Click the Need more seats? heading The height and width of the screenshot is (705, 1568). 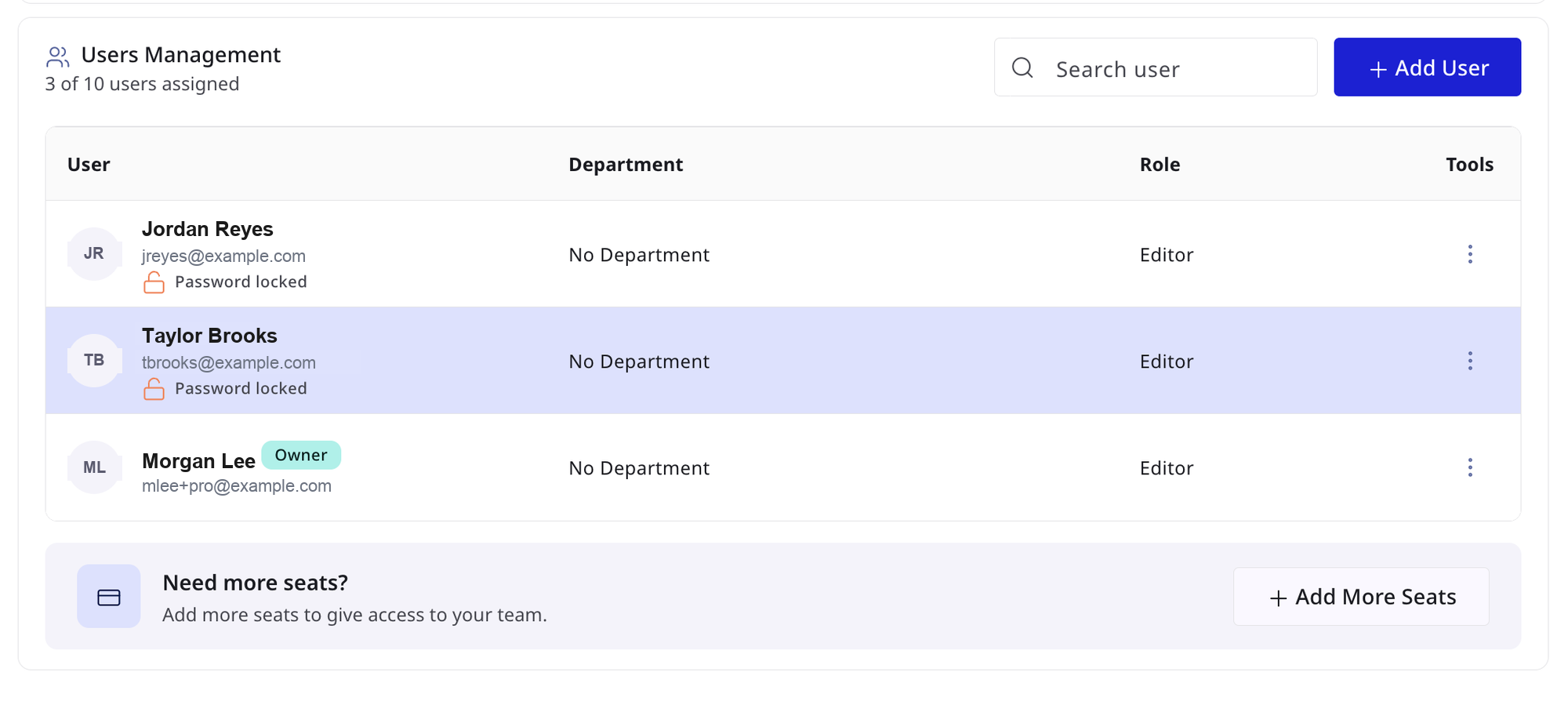point(255,583)
